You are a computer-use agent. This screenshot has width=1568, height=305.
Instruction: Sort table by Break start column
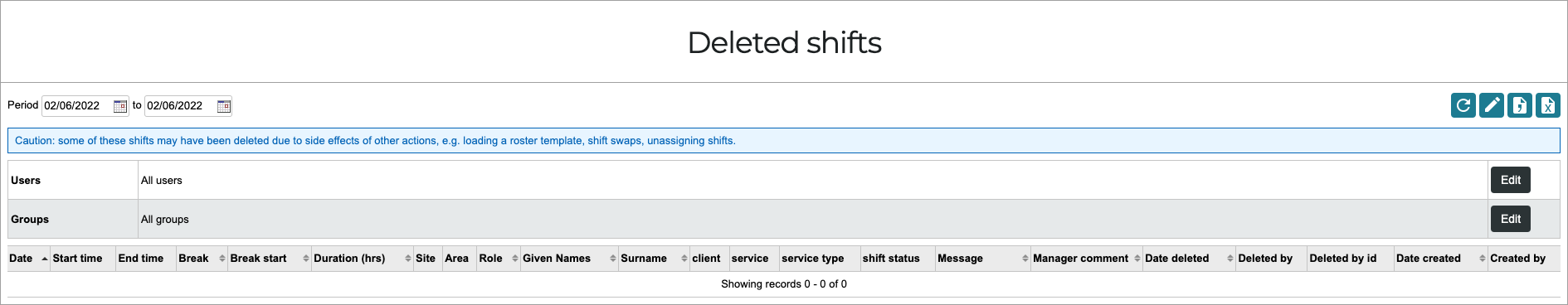coord(270,259)
